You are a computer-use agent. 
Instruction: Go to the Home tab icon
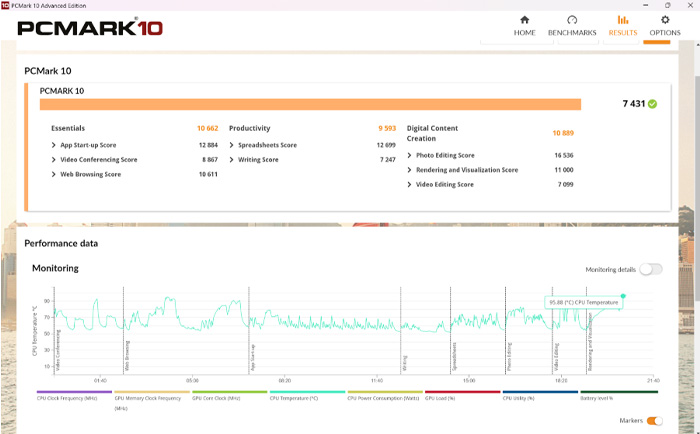coord(525,20)
